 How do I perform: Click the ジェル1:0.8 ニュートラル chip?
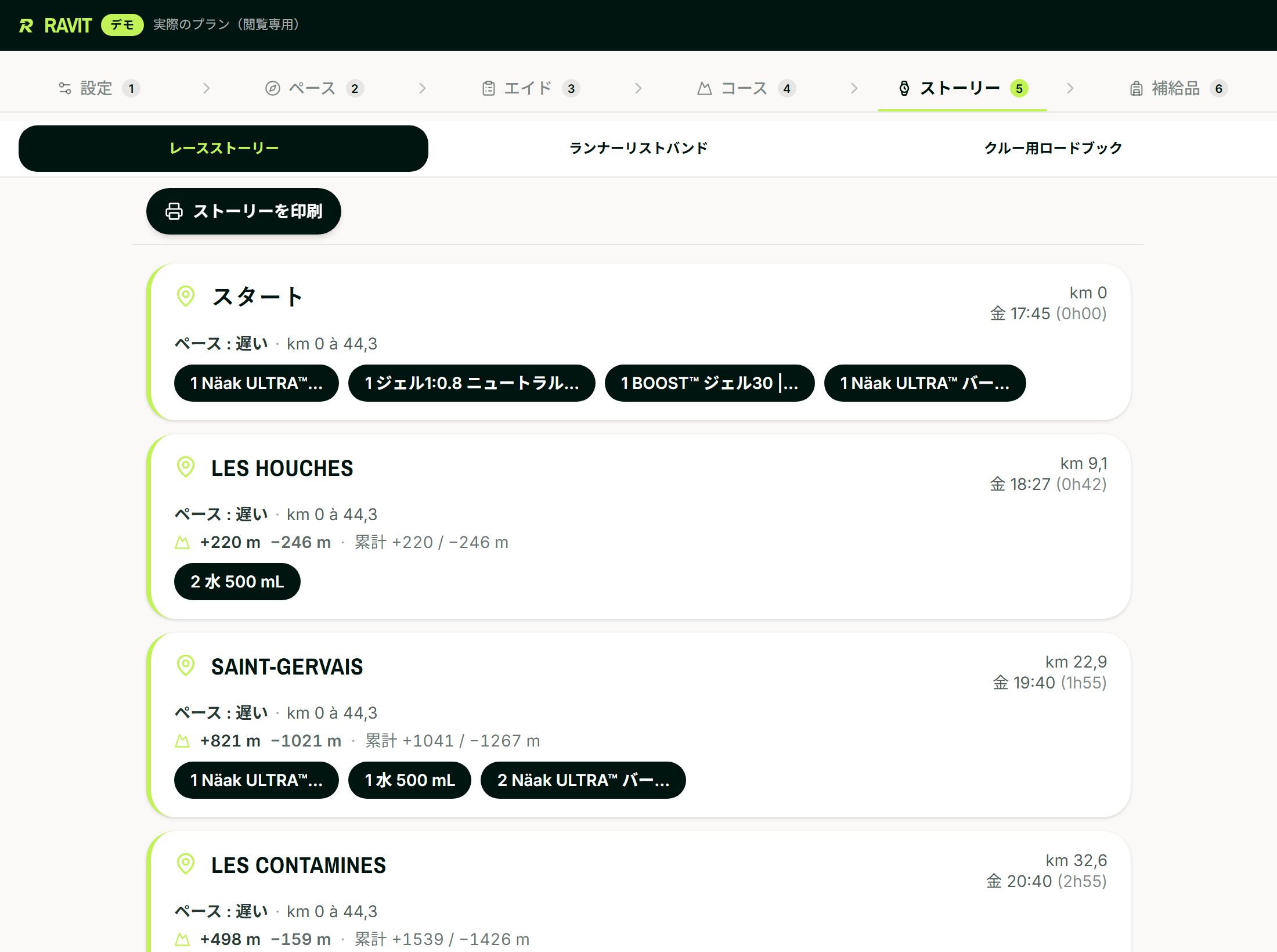(472, 383)
